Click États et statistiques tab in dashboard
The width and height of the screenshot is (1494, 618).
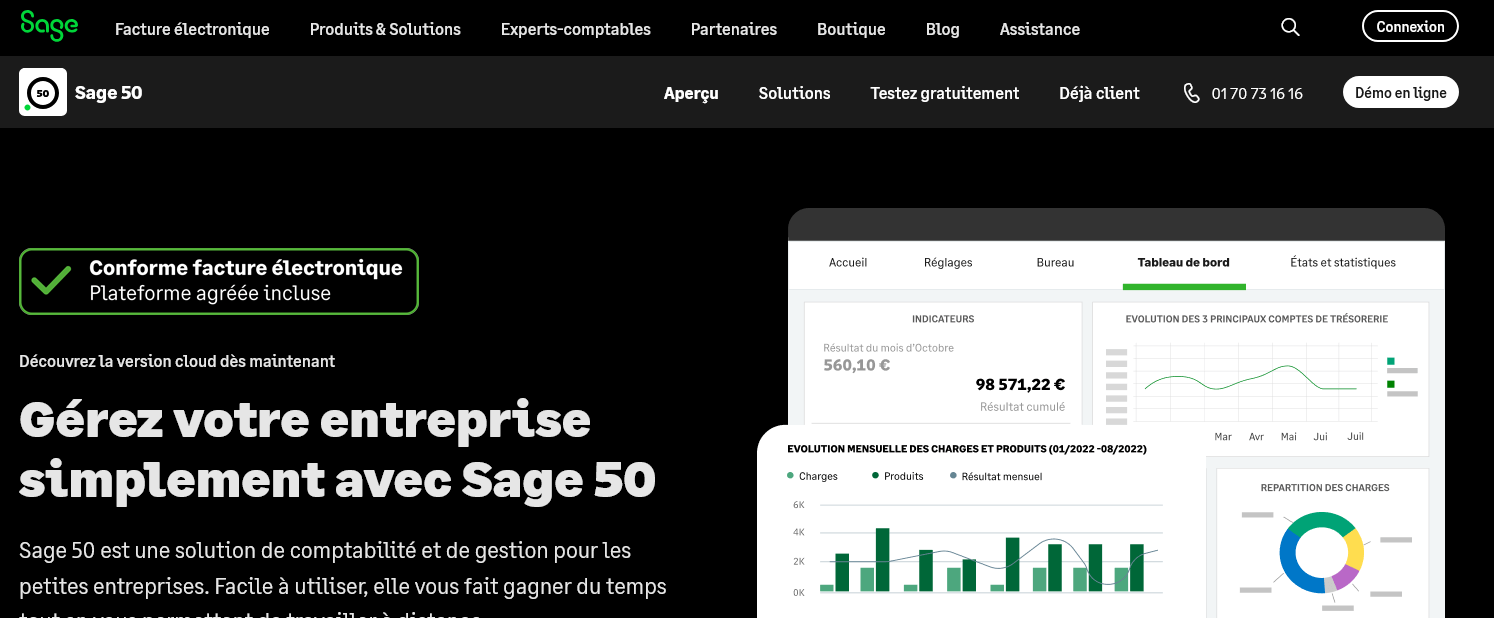pos(1343,262)
